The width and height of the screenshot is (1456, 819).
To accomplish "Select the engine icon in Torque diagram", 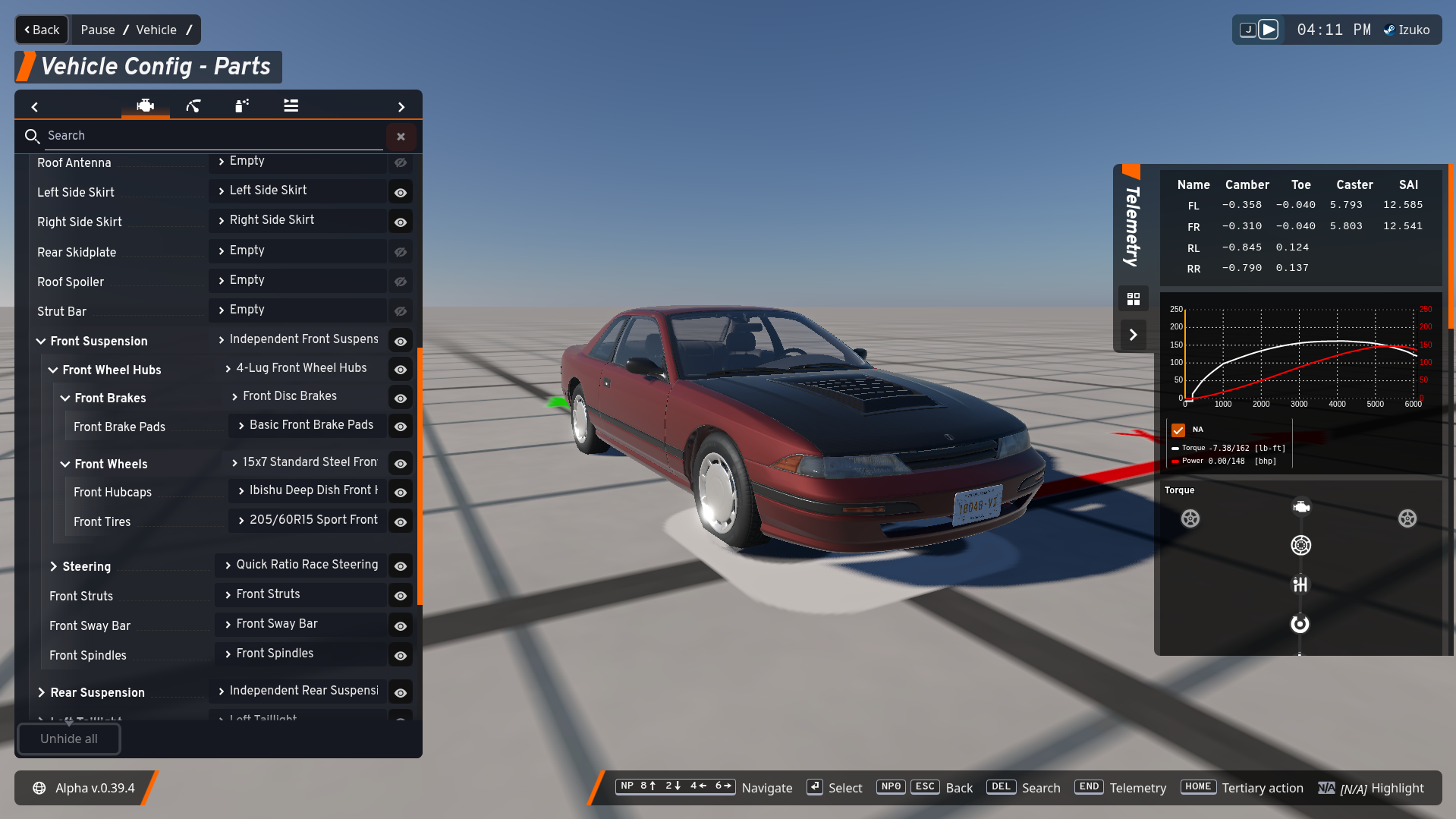I will [x=1301, y=507].
